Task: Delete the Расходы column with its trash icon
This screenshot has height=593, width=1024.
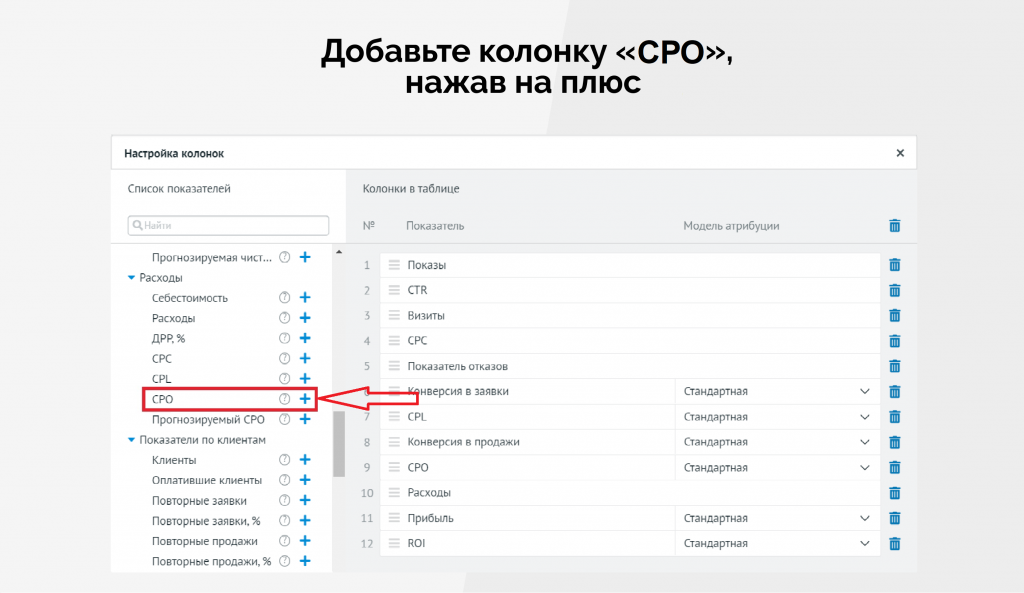Action: [895, 493]
